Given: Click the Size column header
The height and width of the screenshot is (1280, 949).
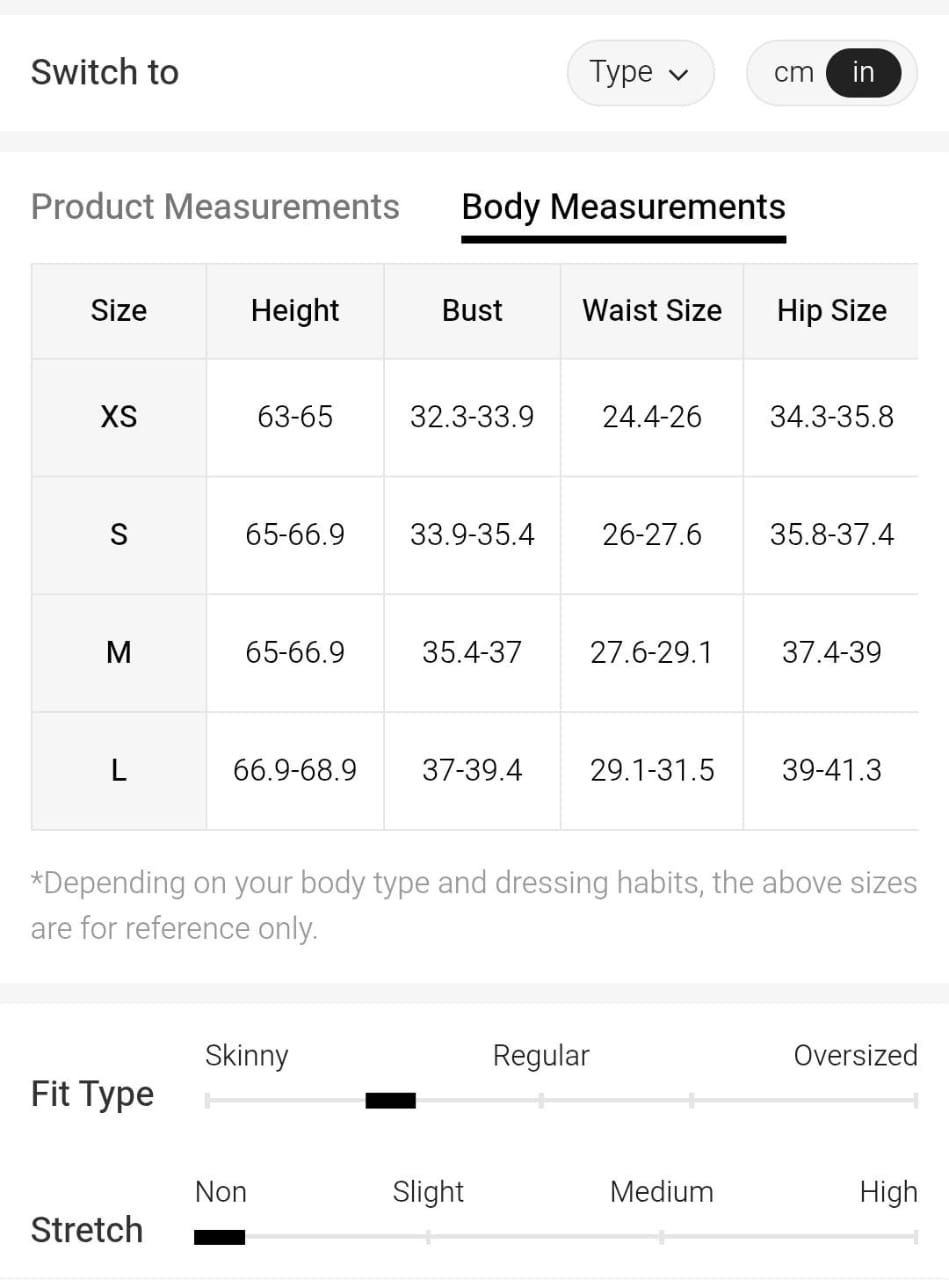Looking at the screenshot, I should 119,311.
